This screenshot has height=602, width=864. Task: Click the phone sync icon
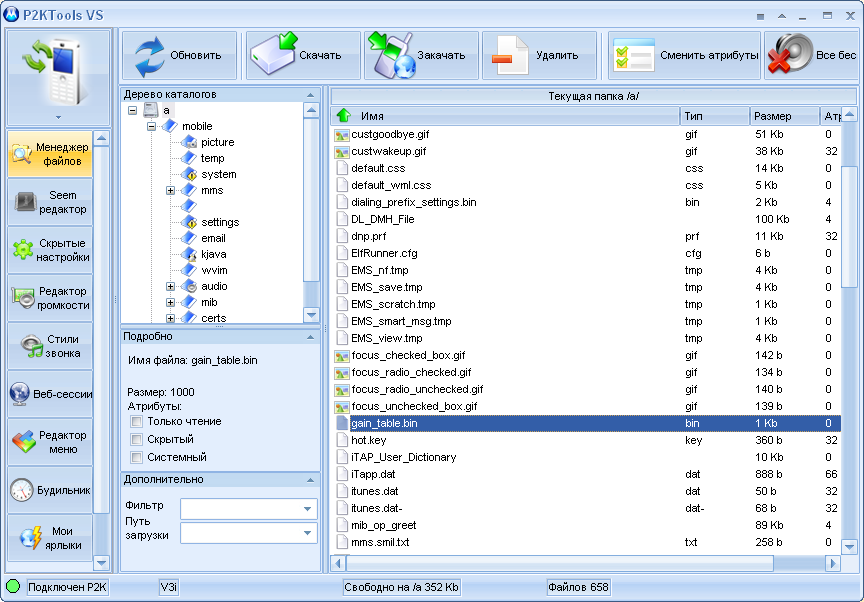[55, 72]
